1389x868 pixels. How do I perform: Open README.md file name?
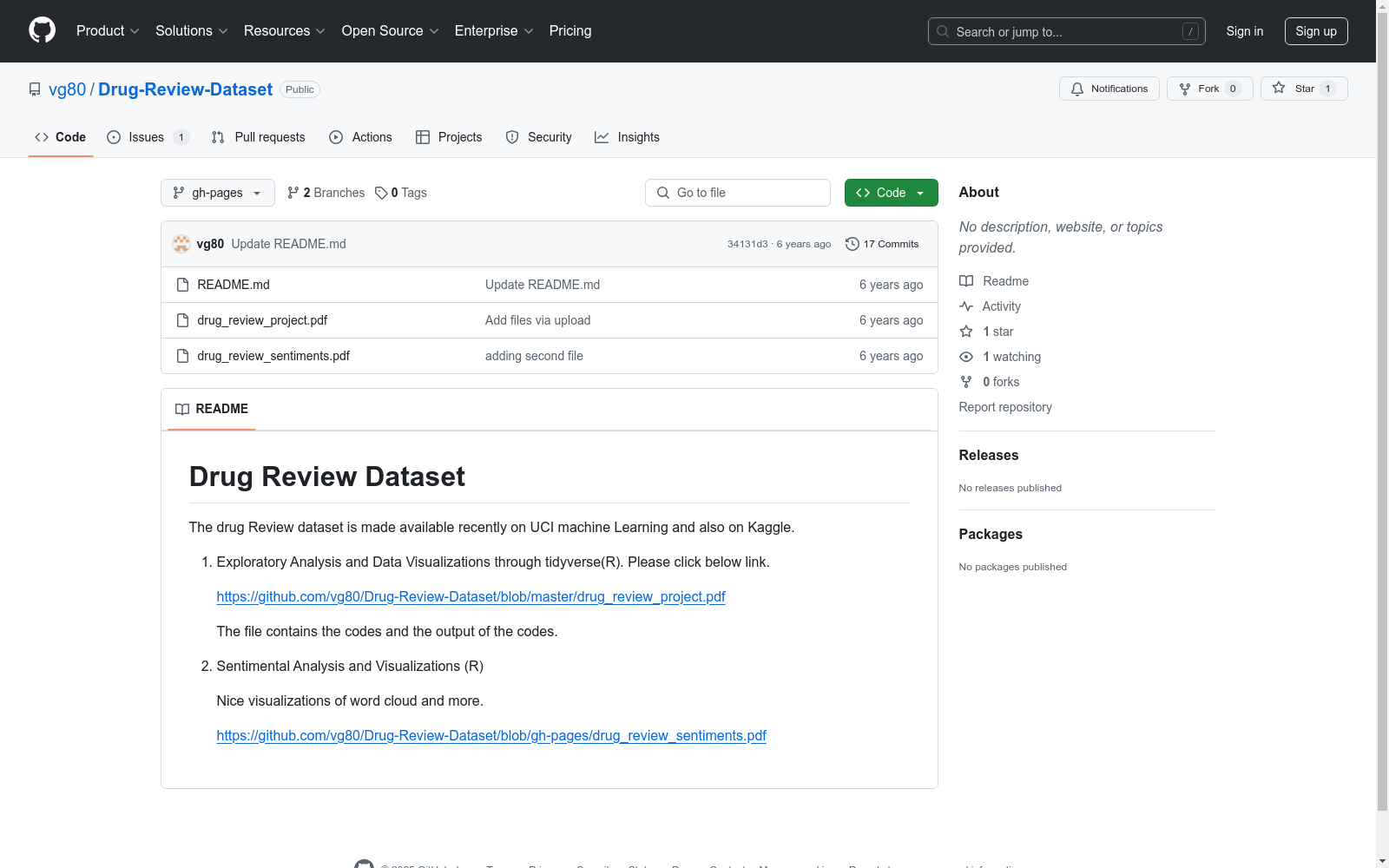(234, 285)
